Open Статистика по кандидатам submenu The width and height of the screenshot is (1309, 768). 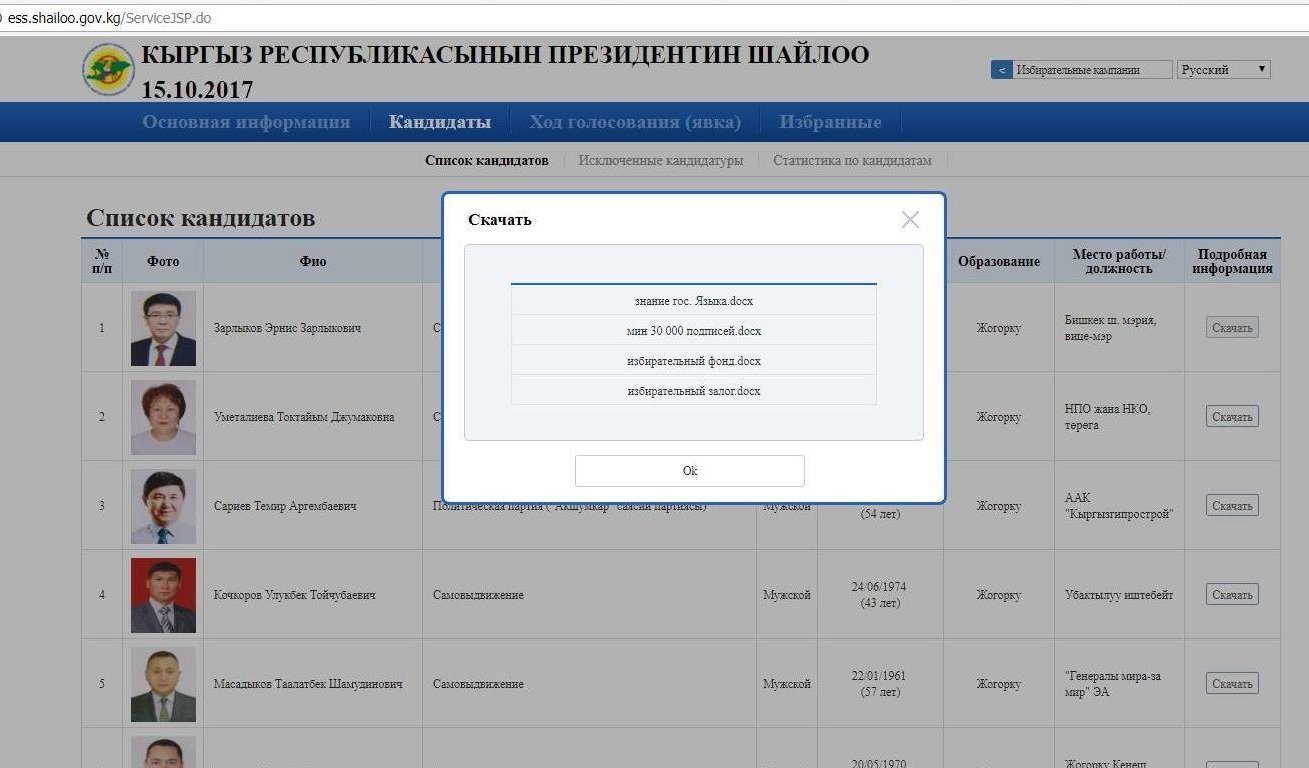[x=852, y=160]
